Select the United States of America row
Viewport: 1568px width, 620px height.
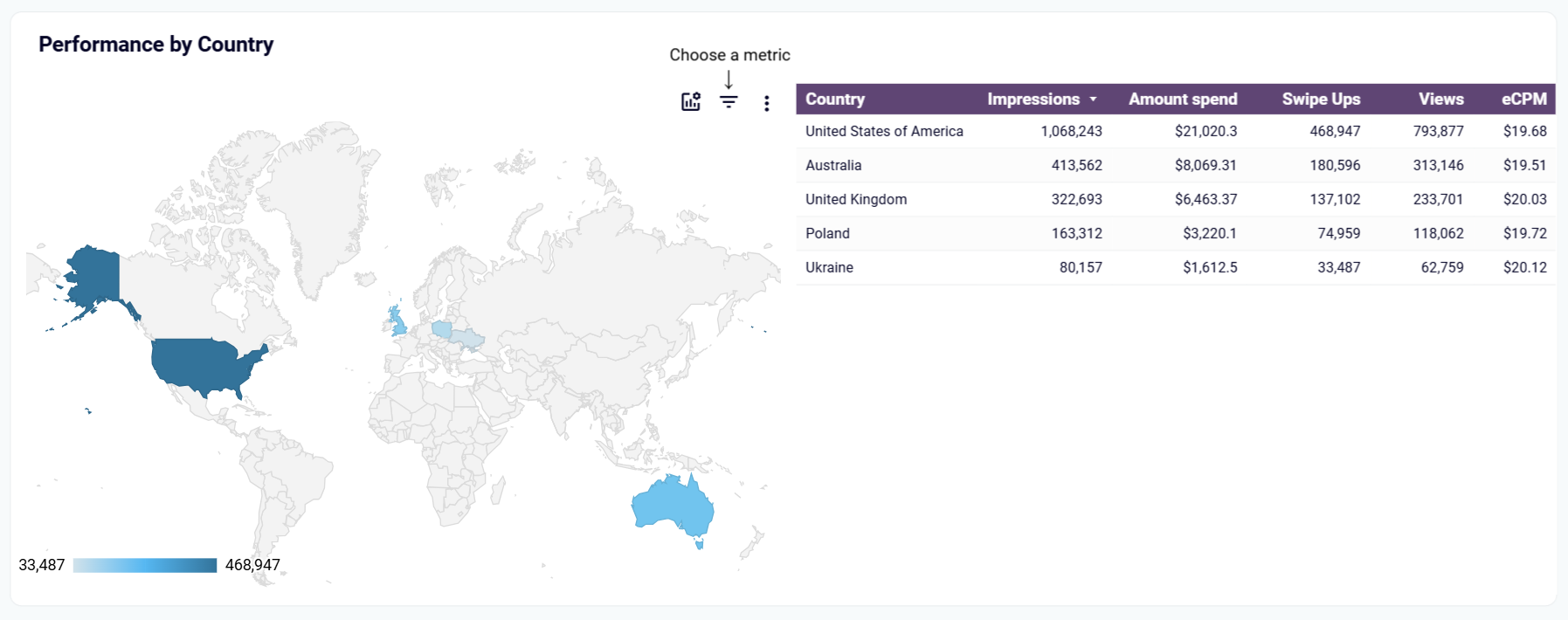[x=884, y=131]
